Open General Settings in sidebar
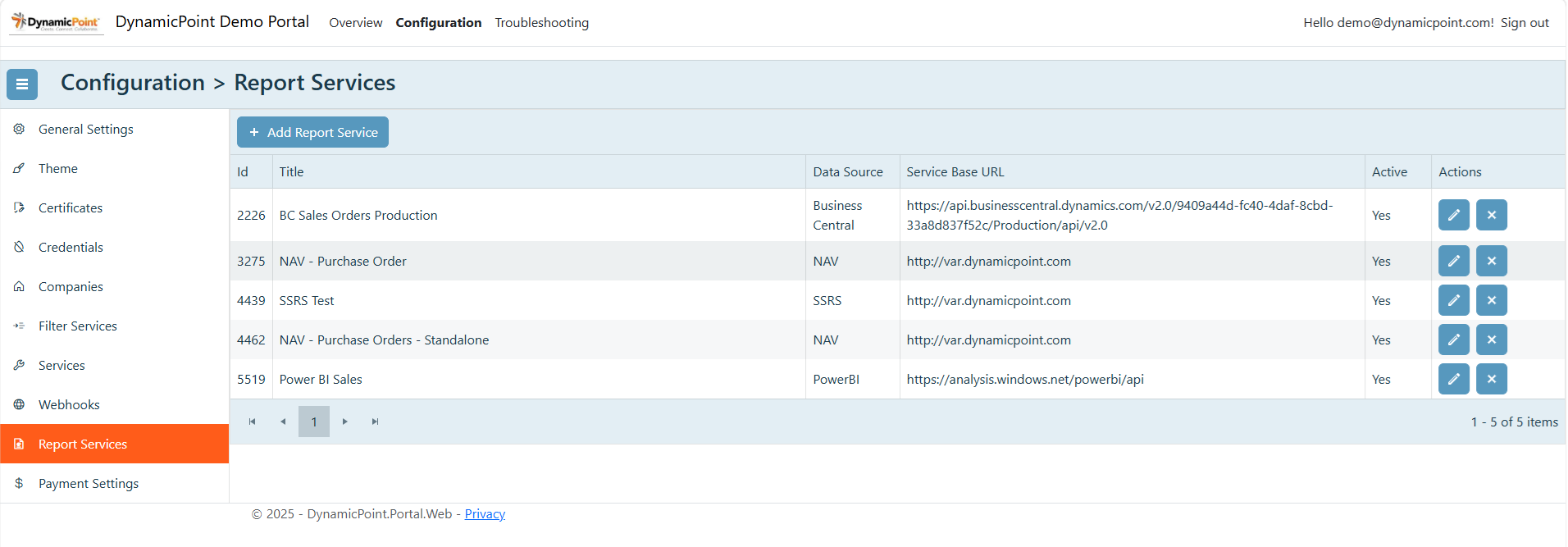This screenshot has height=547, width=1568. click(115, 129)
